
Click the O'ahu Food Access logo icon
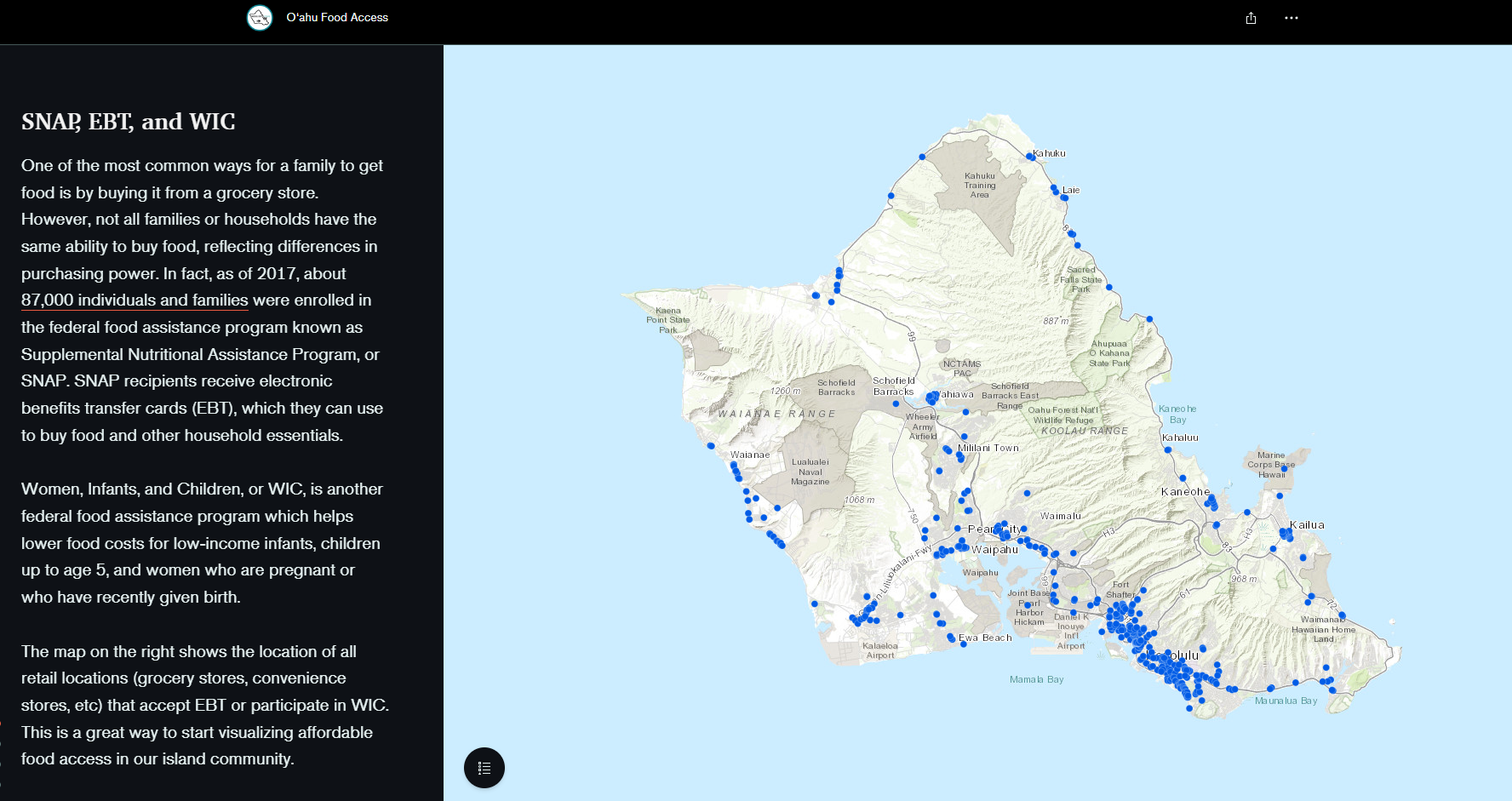[260, 17]
